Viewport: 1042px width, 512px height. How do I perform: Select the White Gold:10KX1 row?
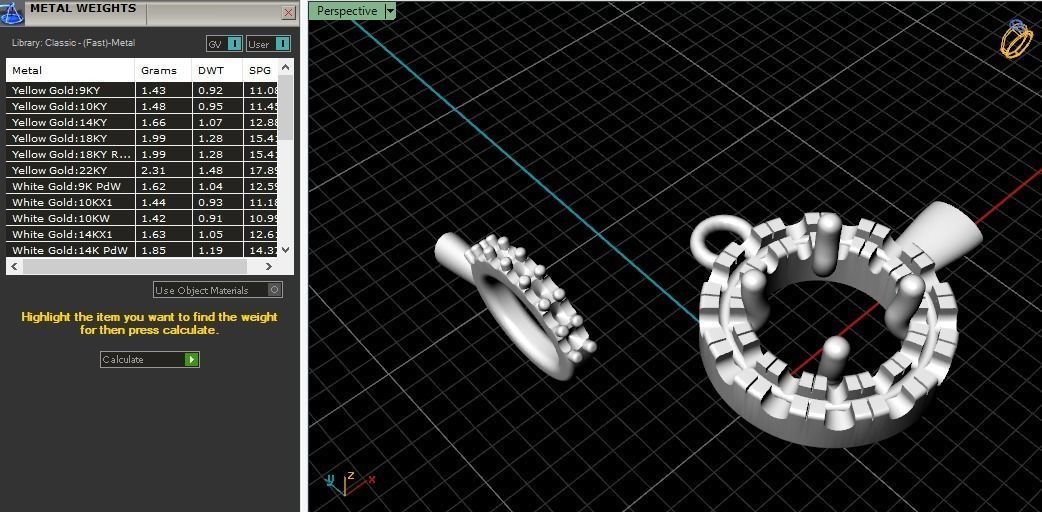142,201
